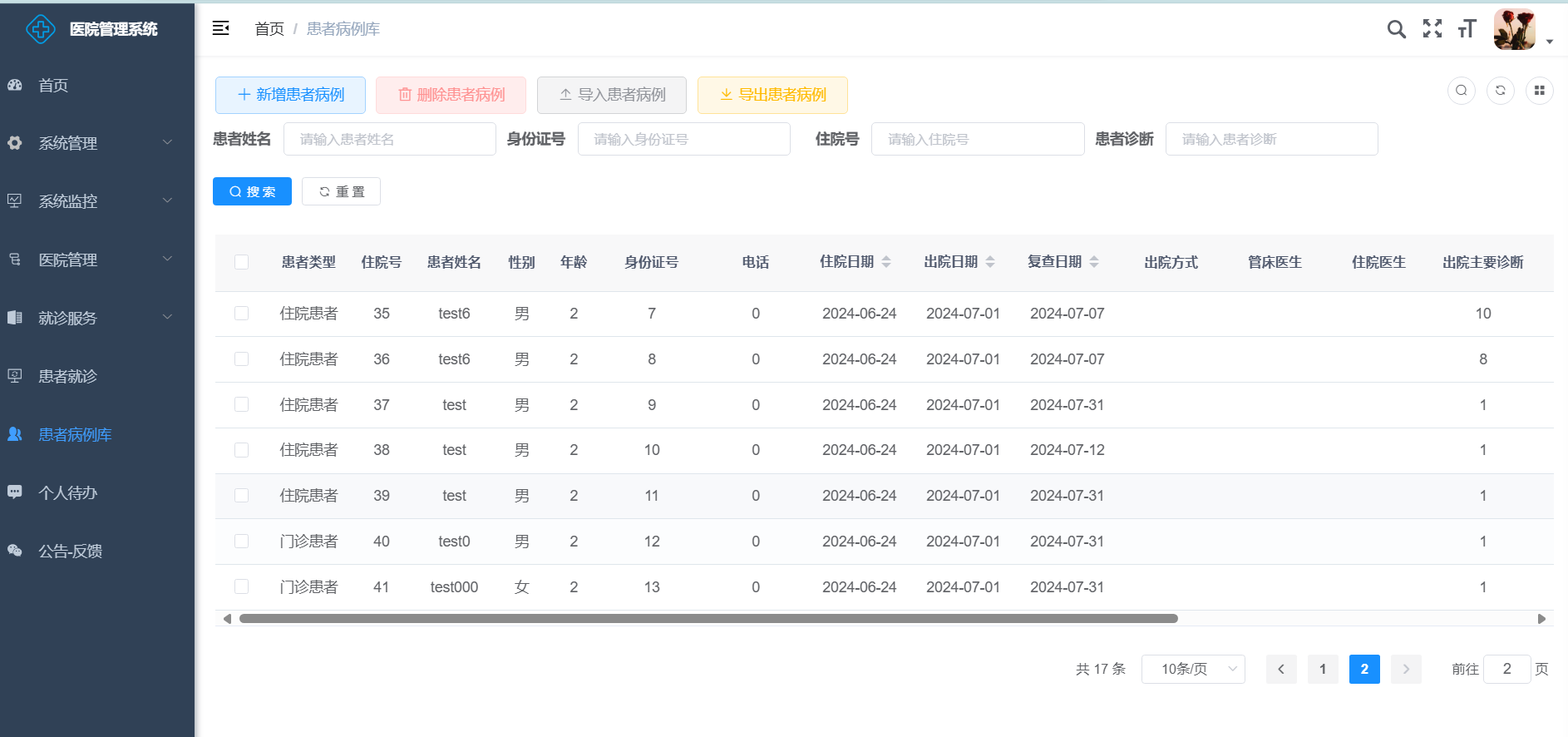
Task: Go to previous page arrow
Action: pos(1281,669)
